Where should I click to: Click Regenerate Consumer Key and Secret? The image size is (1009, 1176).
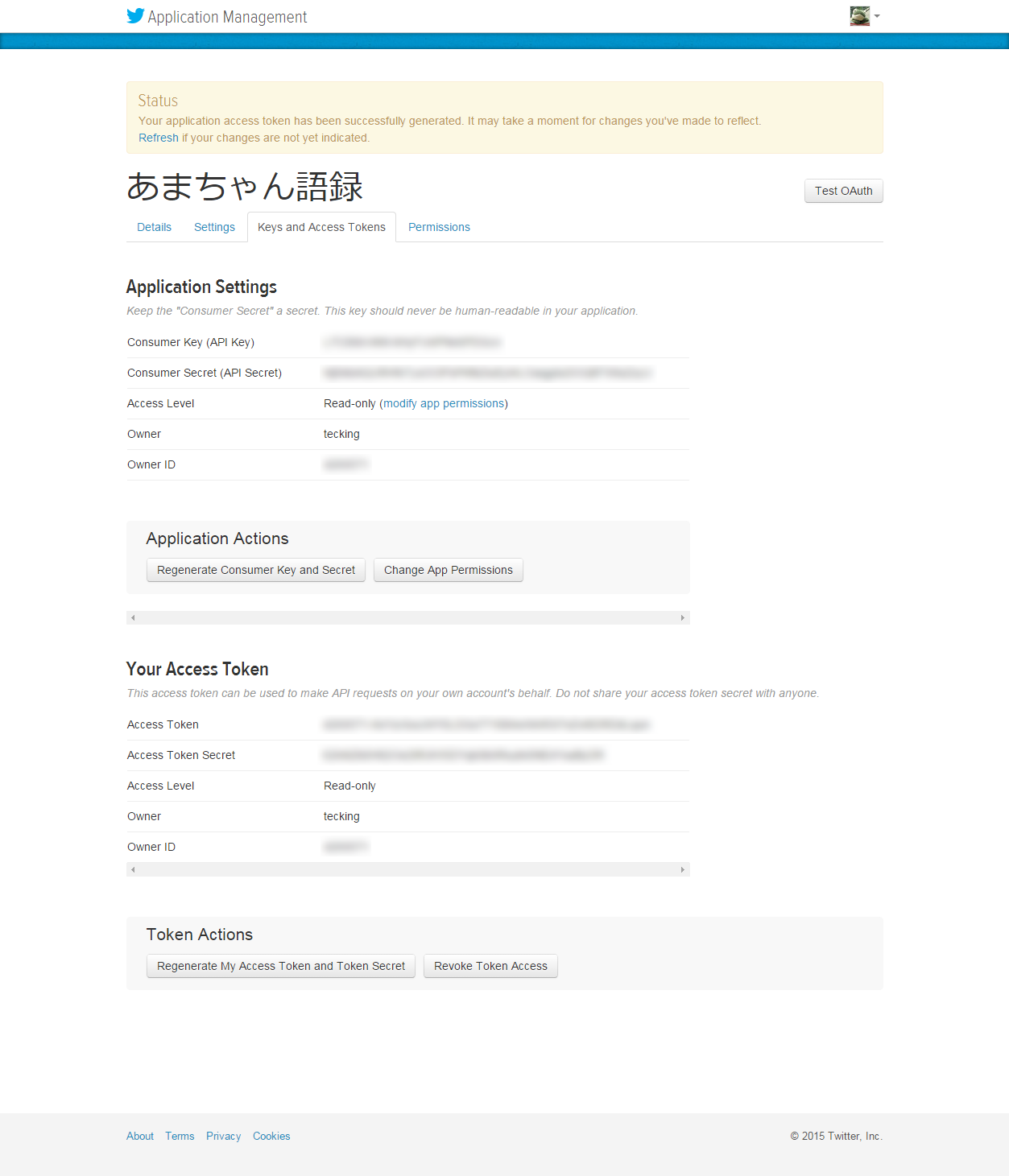click(x=256, y=570)
